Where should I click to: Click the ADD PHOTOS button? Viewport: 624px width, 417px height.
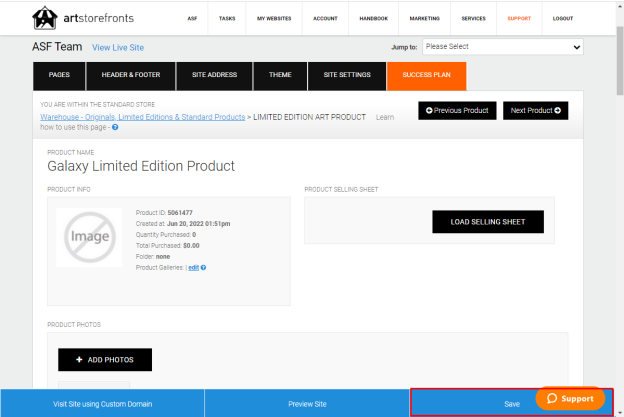[x=105, y=360]
